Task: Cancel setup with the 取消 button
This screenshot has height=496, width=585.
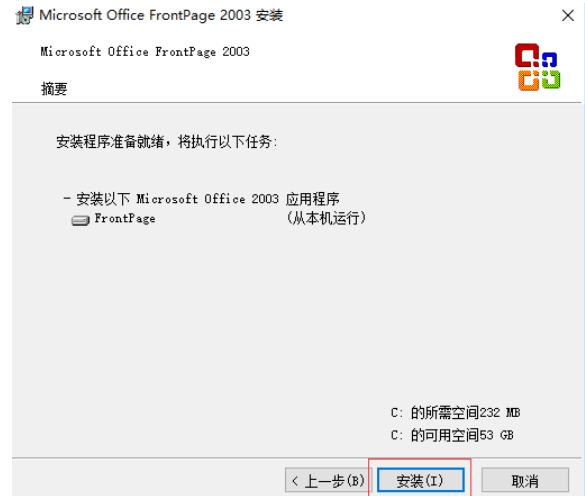Action: point(525,480)
